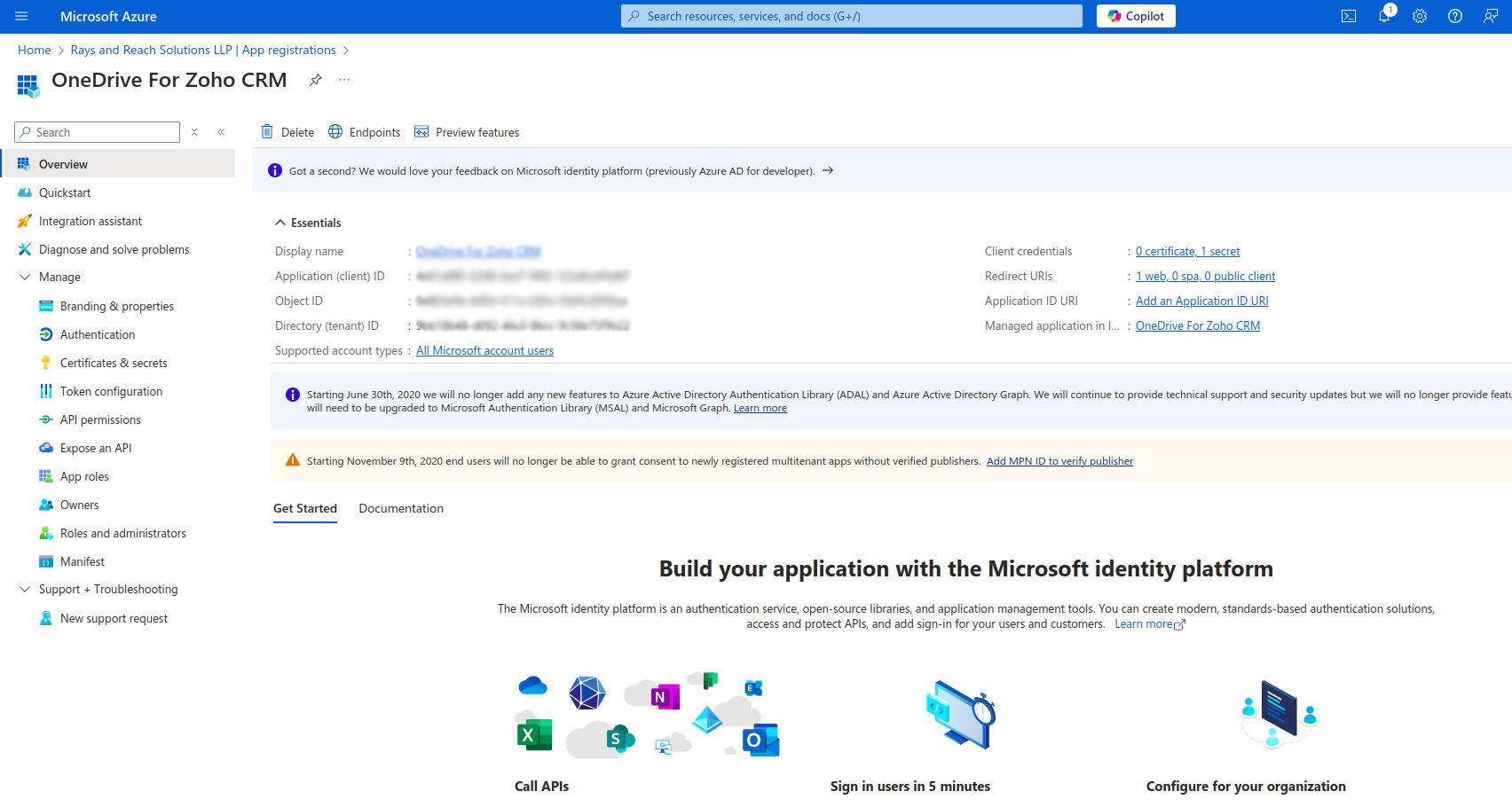Click the Manifest icon
Viewport: 1512px width, 807px height.
46,561
